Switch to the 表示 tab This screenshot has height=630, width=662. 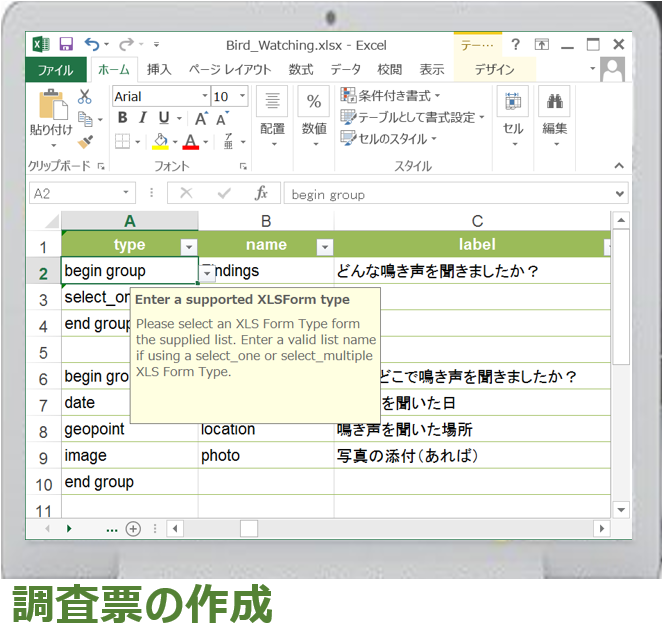pyautogui.click(x=431, y=70)
